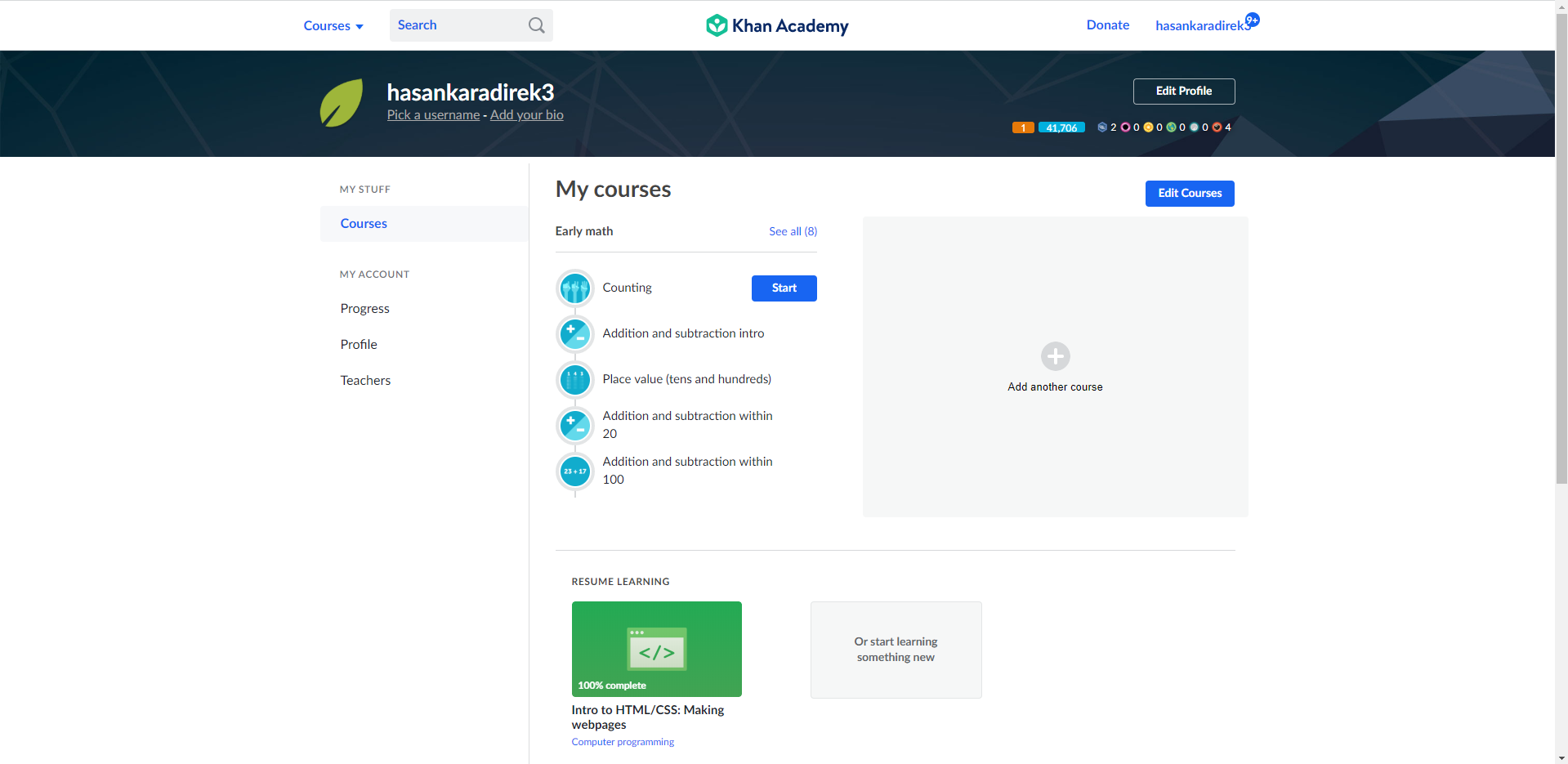The width and height of the screenshot is (1568, 764).
Task: Click the Add another course label
Action: point(1055,387)
